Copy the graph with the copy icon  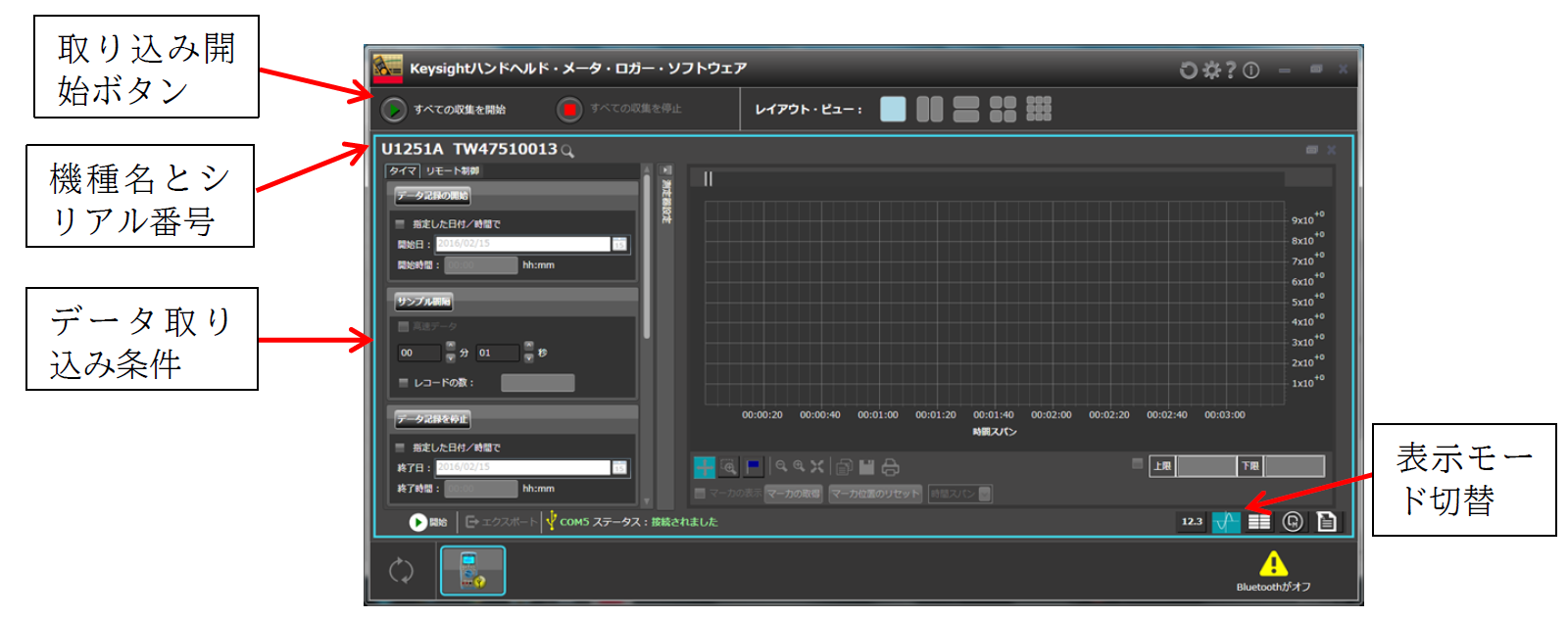pos(844,467)
